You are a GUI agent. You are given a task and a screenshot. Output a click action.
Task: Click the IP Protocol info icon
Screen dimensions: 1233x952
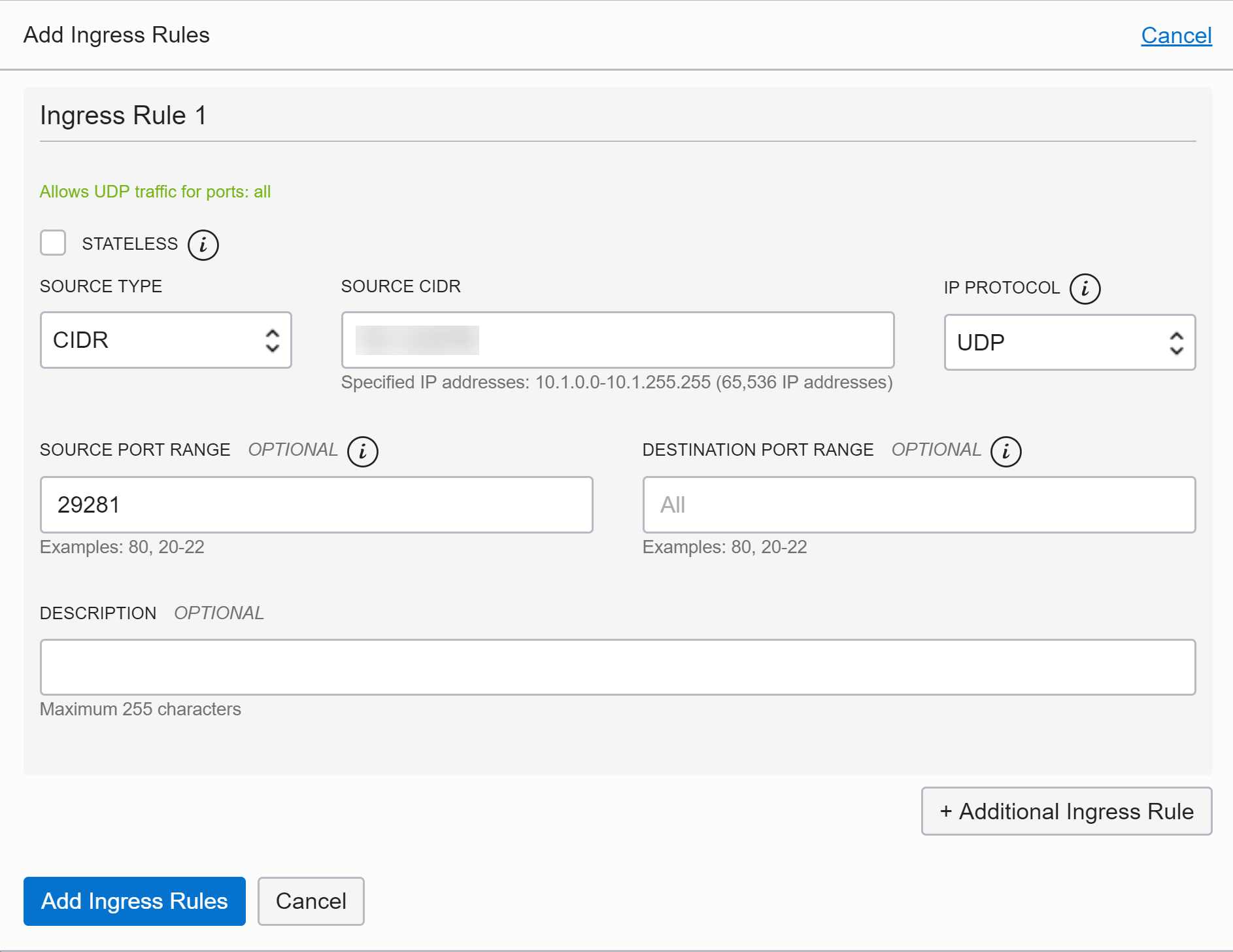pyautogui.click(x=1085, y=289)
